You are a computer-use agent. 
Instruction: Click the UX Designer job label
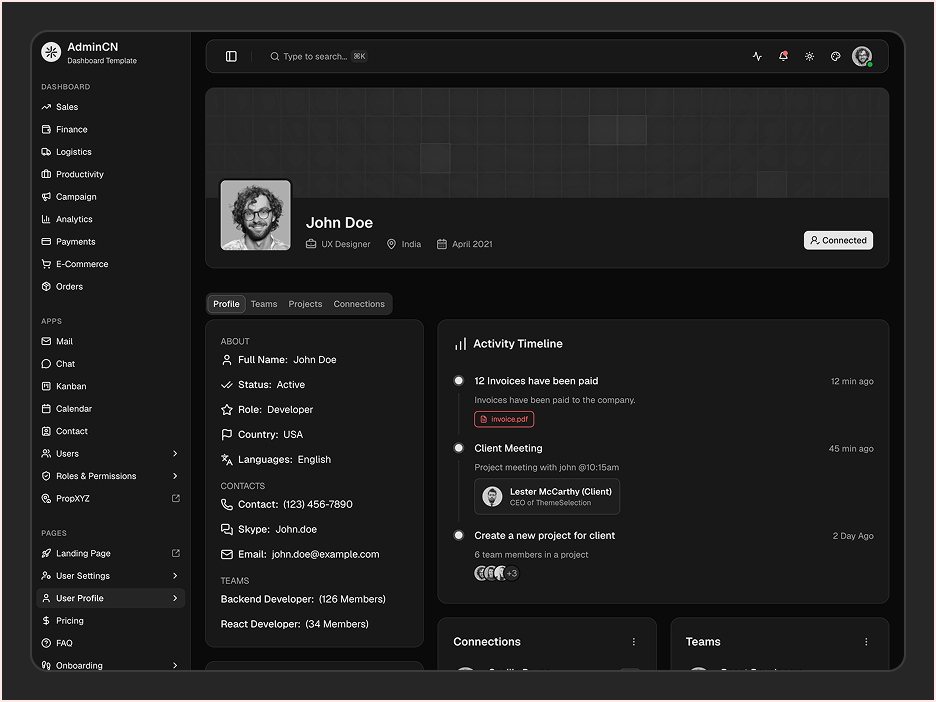[338, 244]
